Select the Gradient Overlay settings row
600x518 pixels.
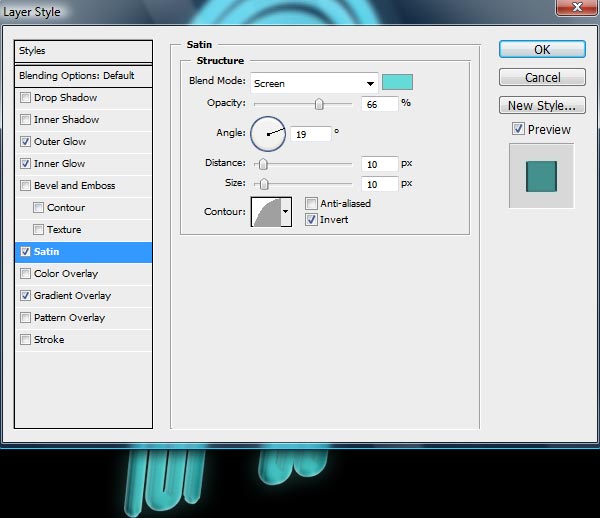83,296
